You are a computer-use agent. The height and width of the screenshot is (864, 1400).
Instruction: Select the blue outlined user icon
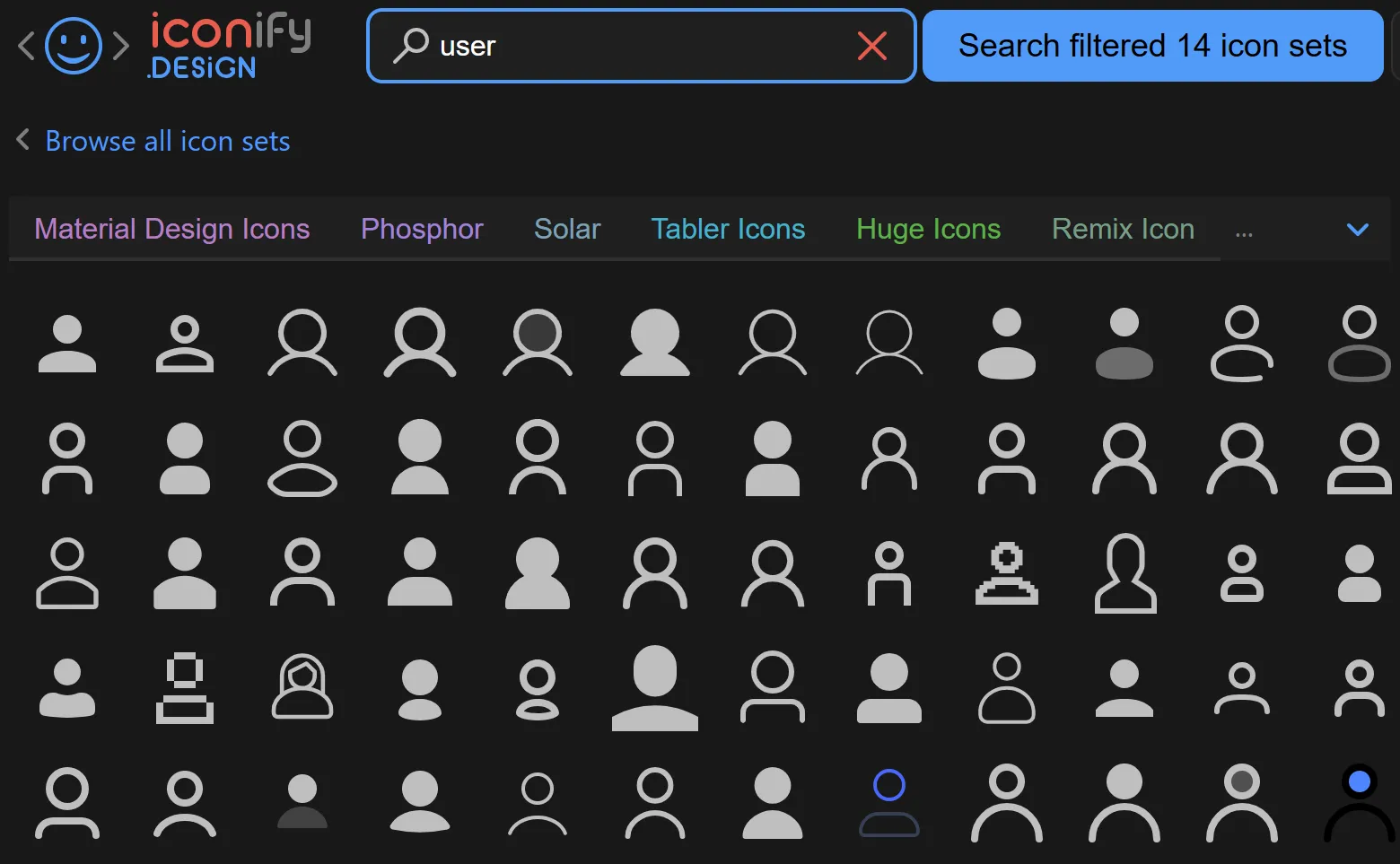(889, 802)
